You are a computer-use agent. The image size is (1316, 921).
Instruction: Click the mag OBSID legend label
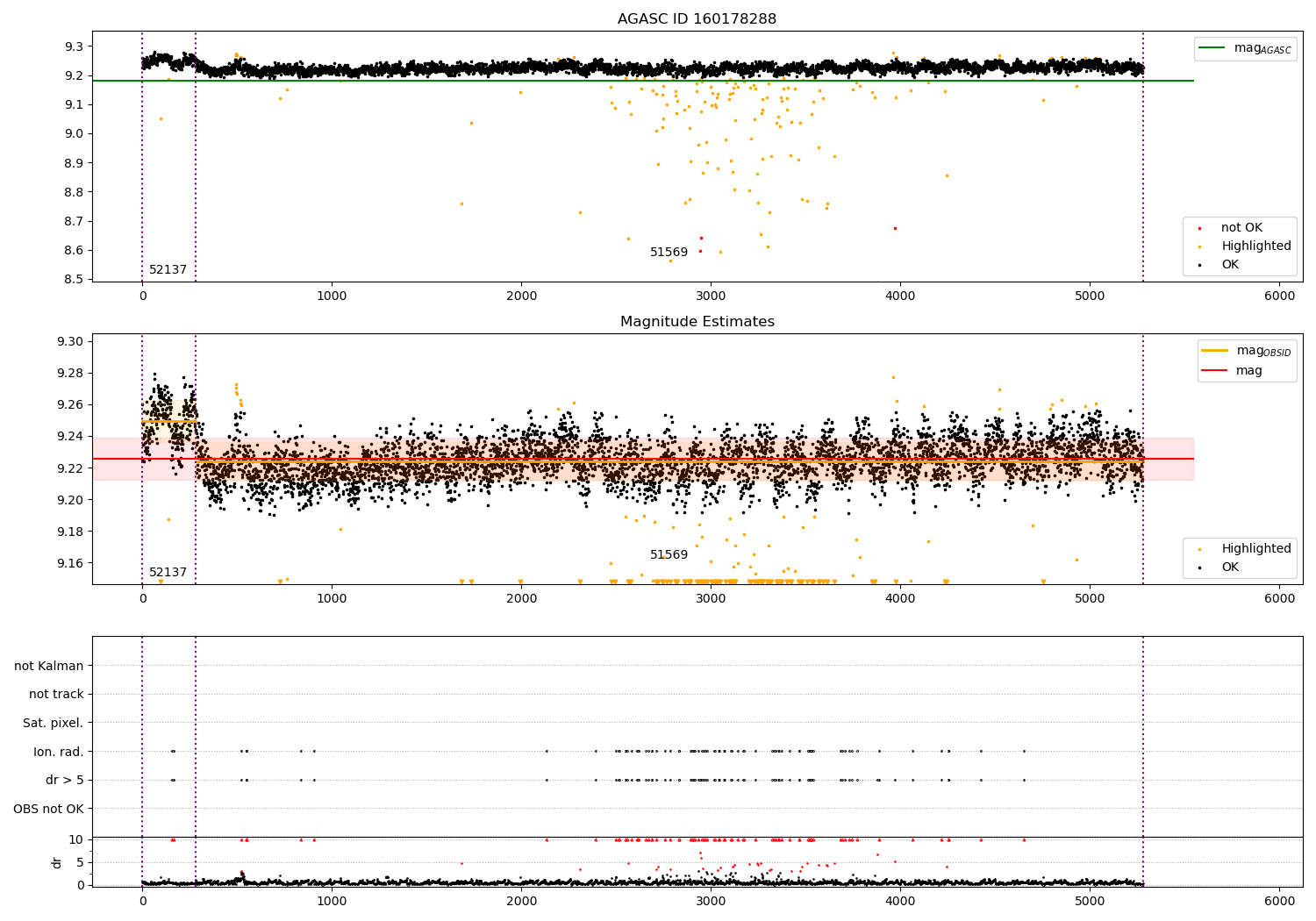tap(1263, 351)
